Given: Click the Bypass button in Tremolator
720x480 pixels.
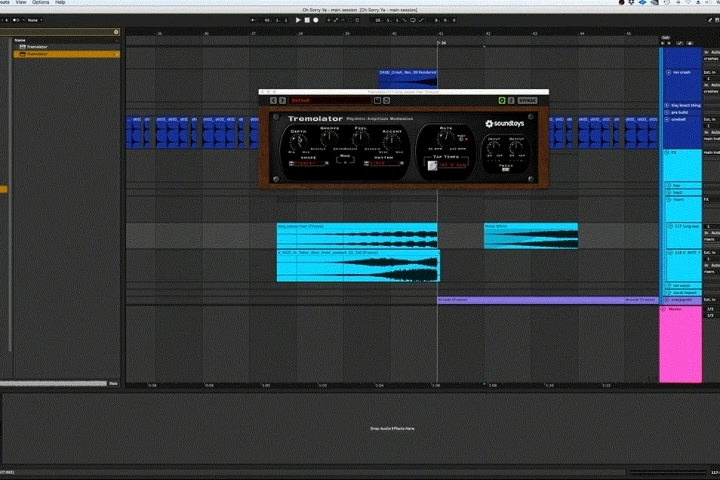Looking at the screenshot, I should coord(527,101).
